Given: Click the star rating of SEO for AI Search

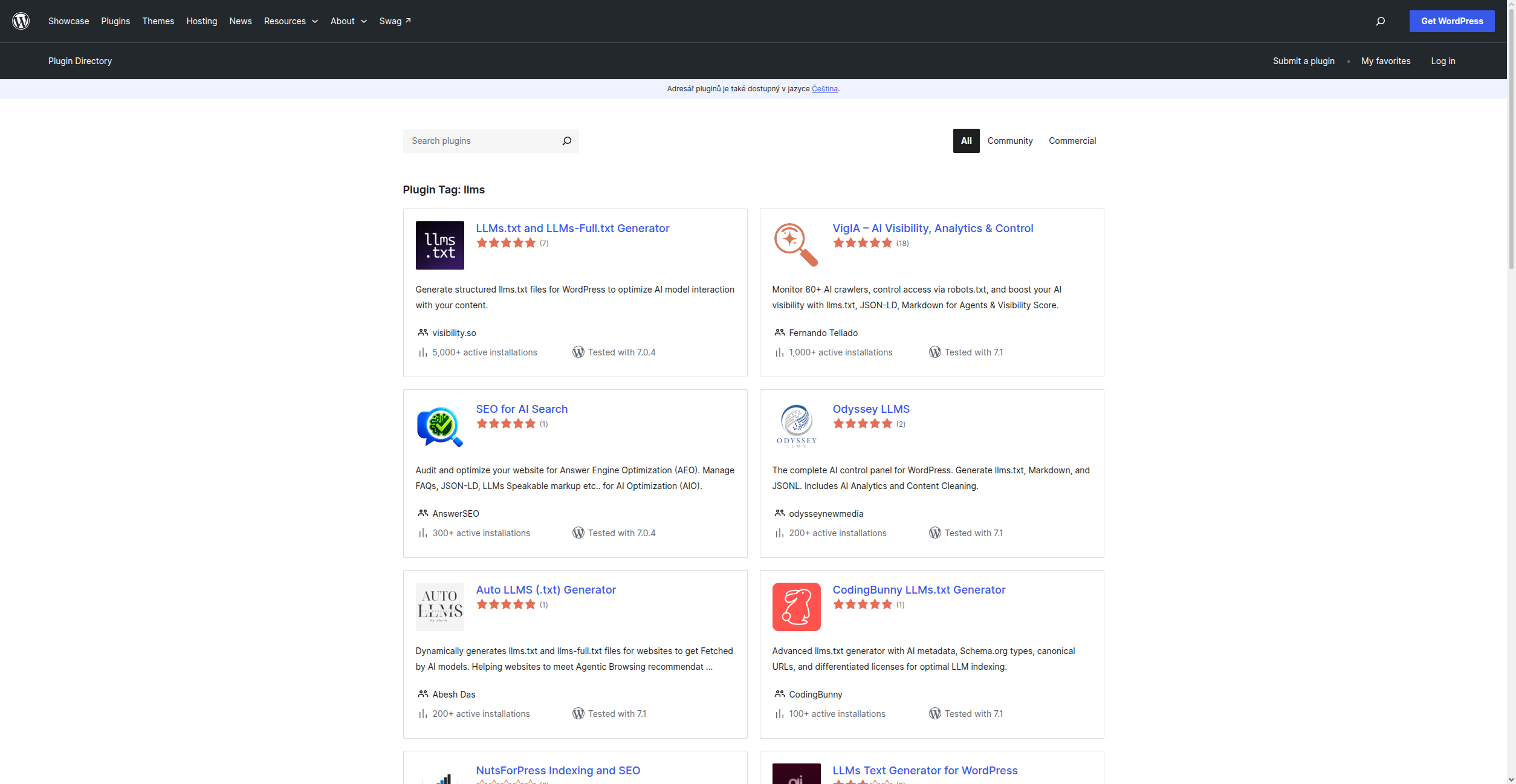Looking at the screenshot, I should tap(506, 424).
